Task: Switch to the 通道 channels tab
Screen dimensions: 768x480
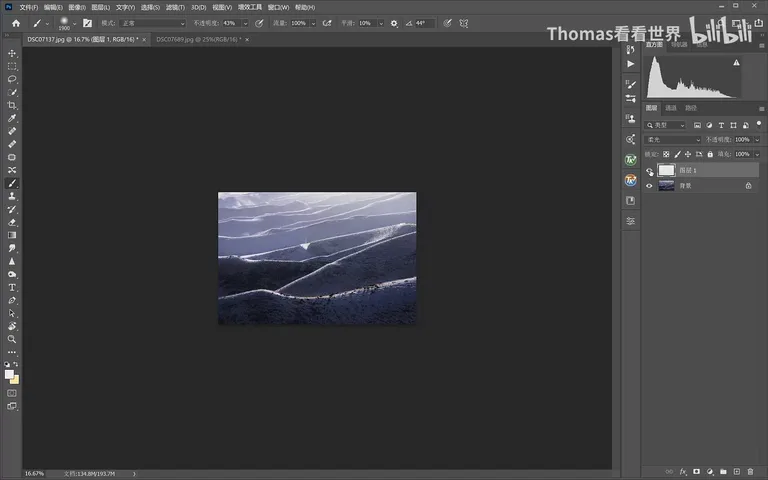Action: pyautogui.click(x=671, y=108)
